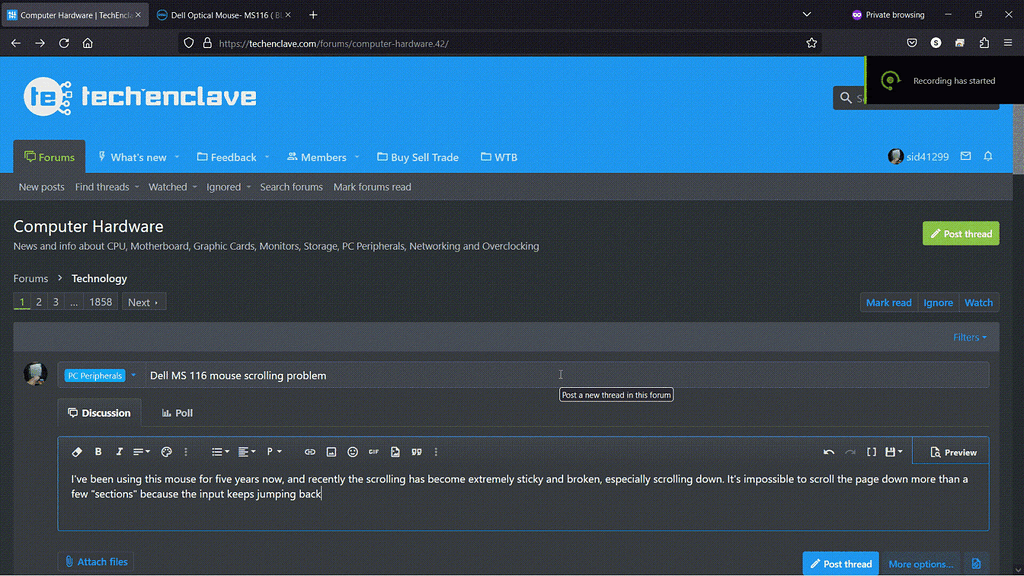This screenshot has width=1024, height=576.
Task: Click the blue Post thread button
Action: [840, 564]
